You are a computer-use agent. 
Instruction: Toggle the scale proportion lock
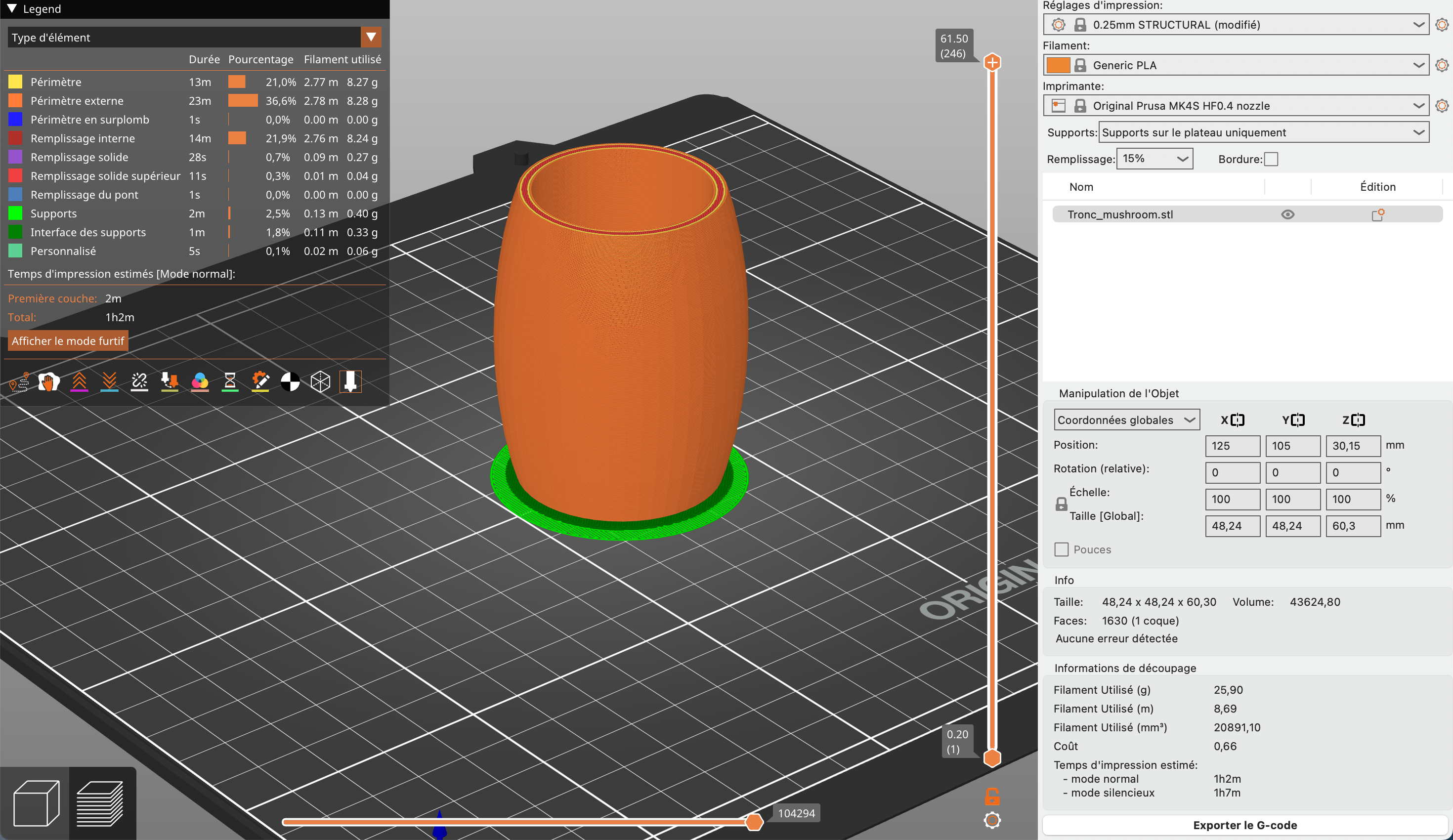click(1061, 504)
